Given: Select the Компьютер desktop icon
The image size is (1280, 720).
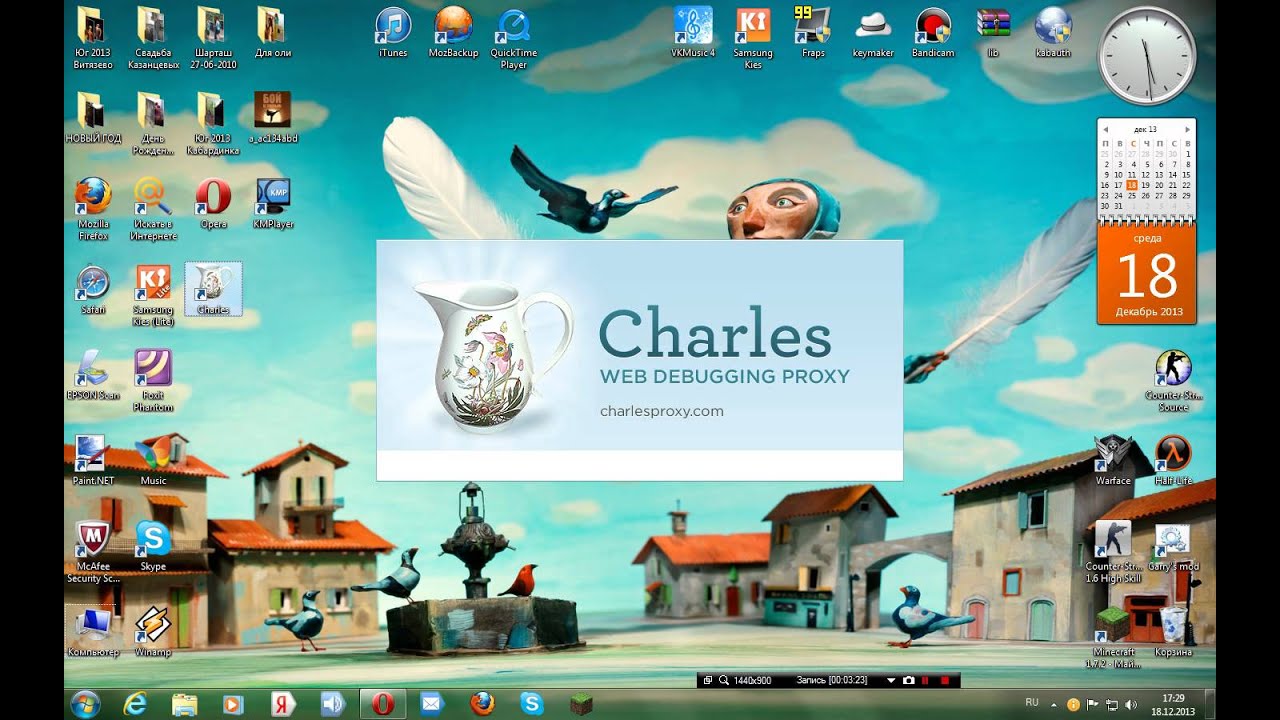Looking at the screenshot, I should coord(93,632).
